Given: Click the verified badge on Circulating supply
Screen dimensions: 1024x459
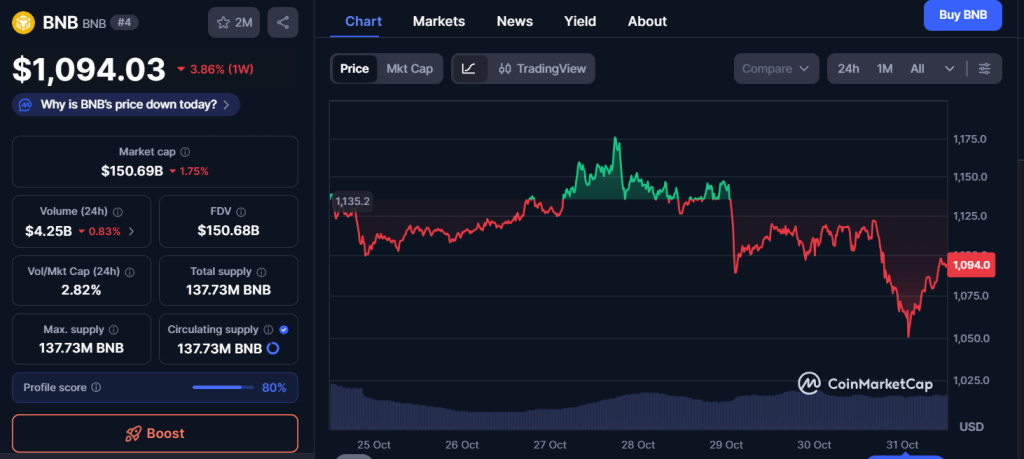Looking at the screenshot, I should 284,329.
